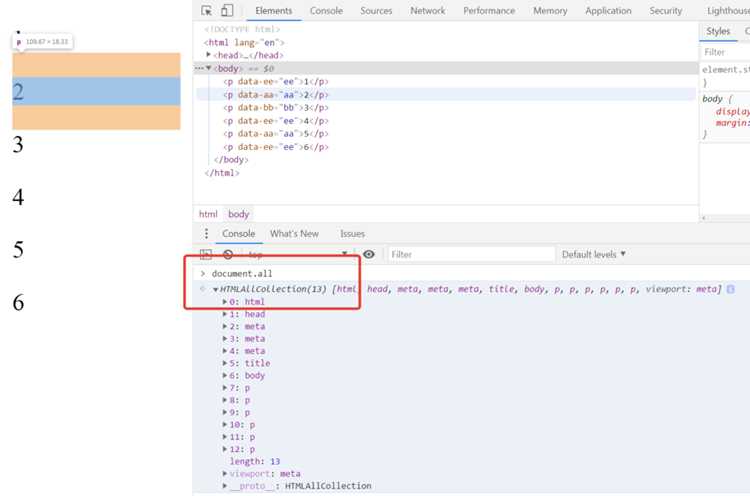Image resolution: width=750 pixels, height=496 pixels.
Task: Select the closing </body> tag line
Action: (x=231, y=160)
